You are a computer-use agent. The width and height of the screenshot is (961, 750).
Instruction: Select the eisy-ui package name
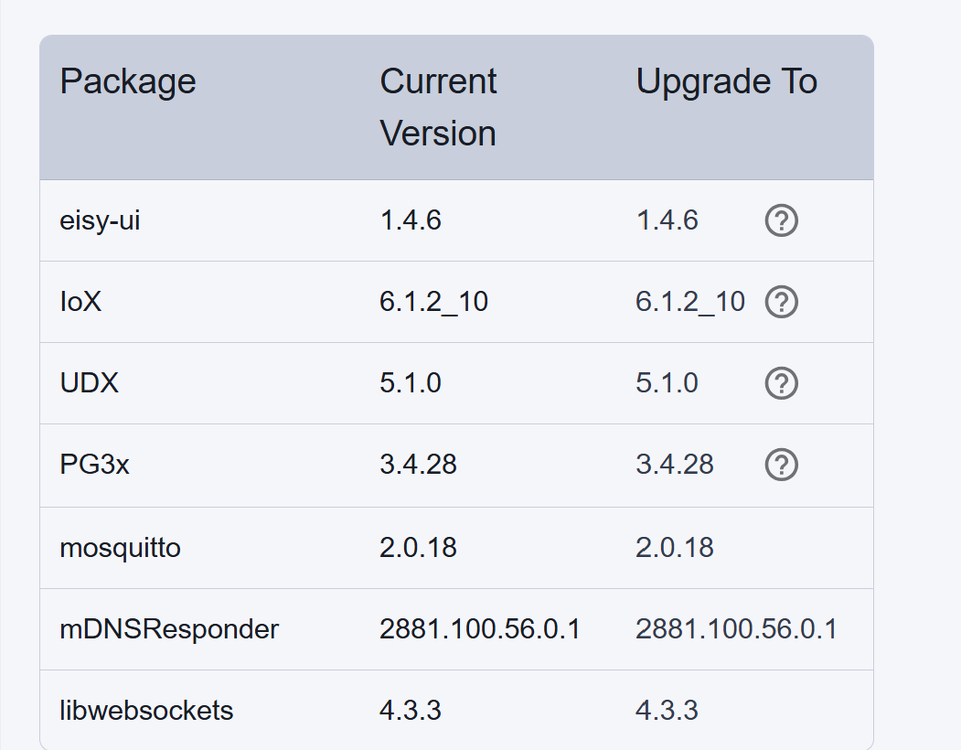tap(100, 221)
